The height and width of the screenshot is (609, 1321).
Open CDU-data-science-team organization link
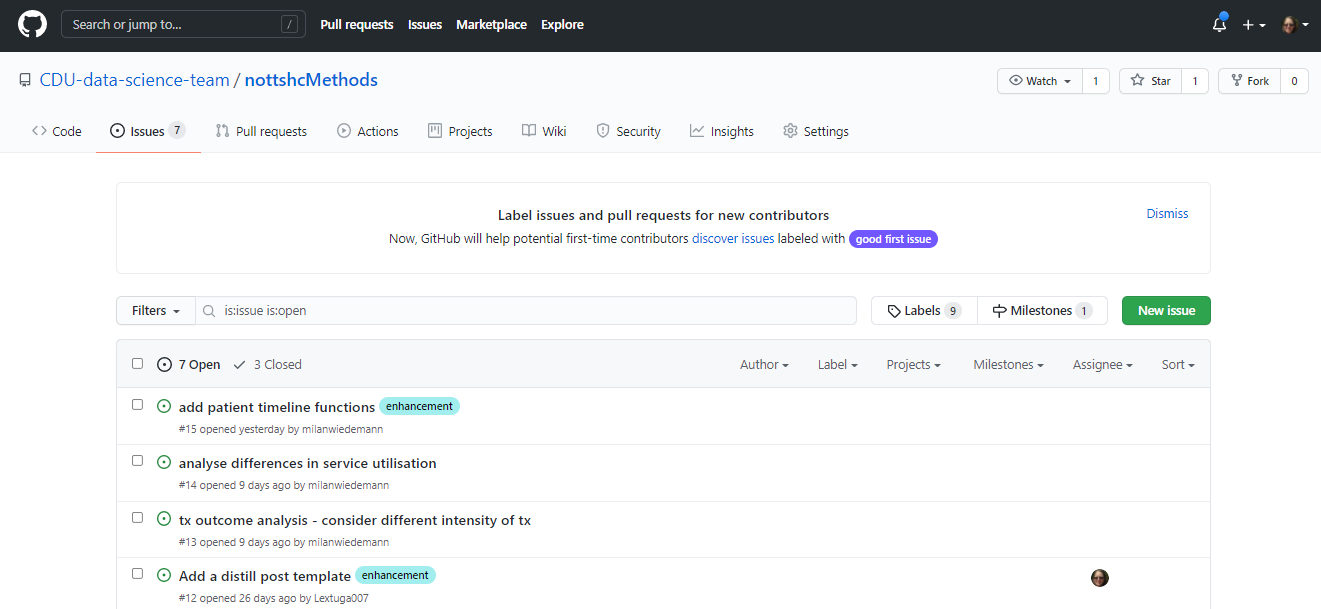pyautogui.click(x=134, y=80)
